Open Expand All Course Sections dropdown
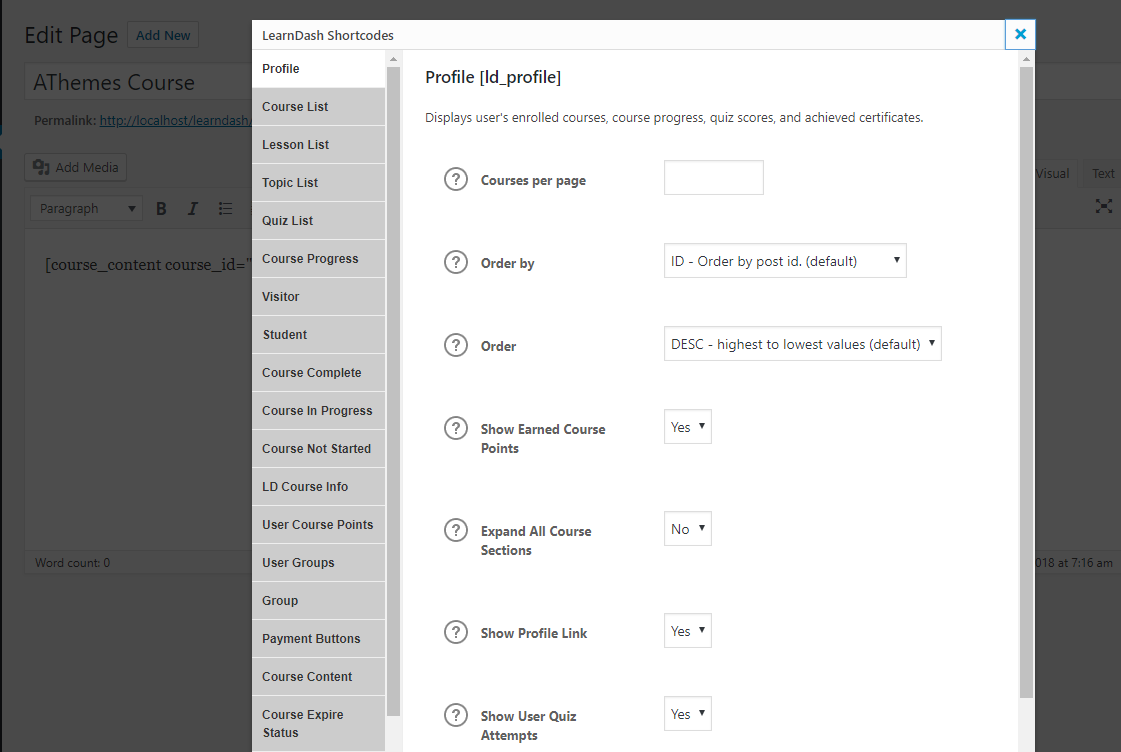This screenshot has height=752, width=1121. coord(688,529)
